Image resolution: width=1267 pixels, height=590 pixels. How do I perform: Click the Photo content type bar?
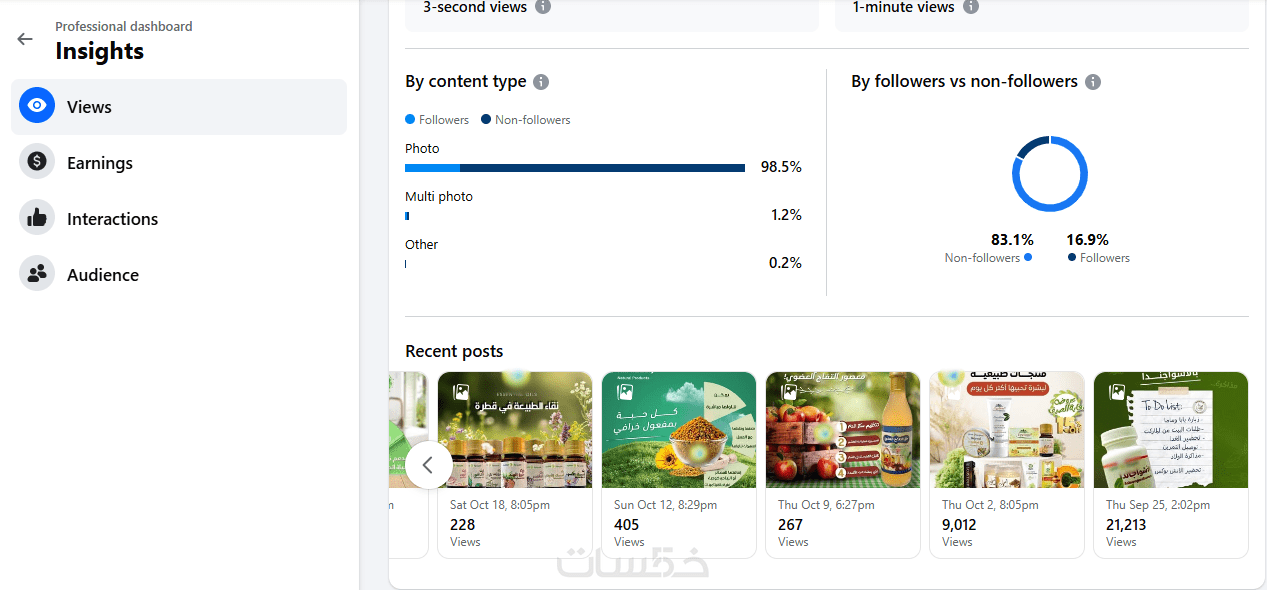[x=575, y=168]
